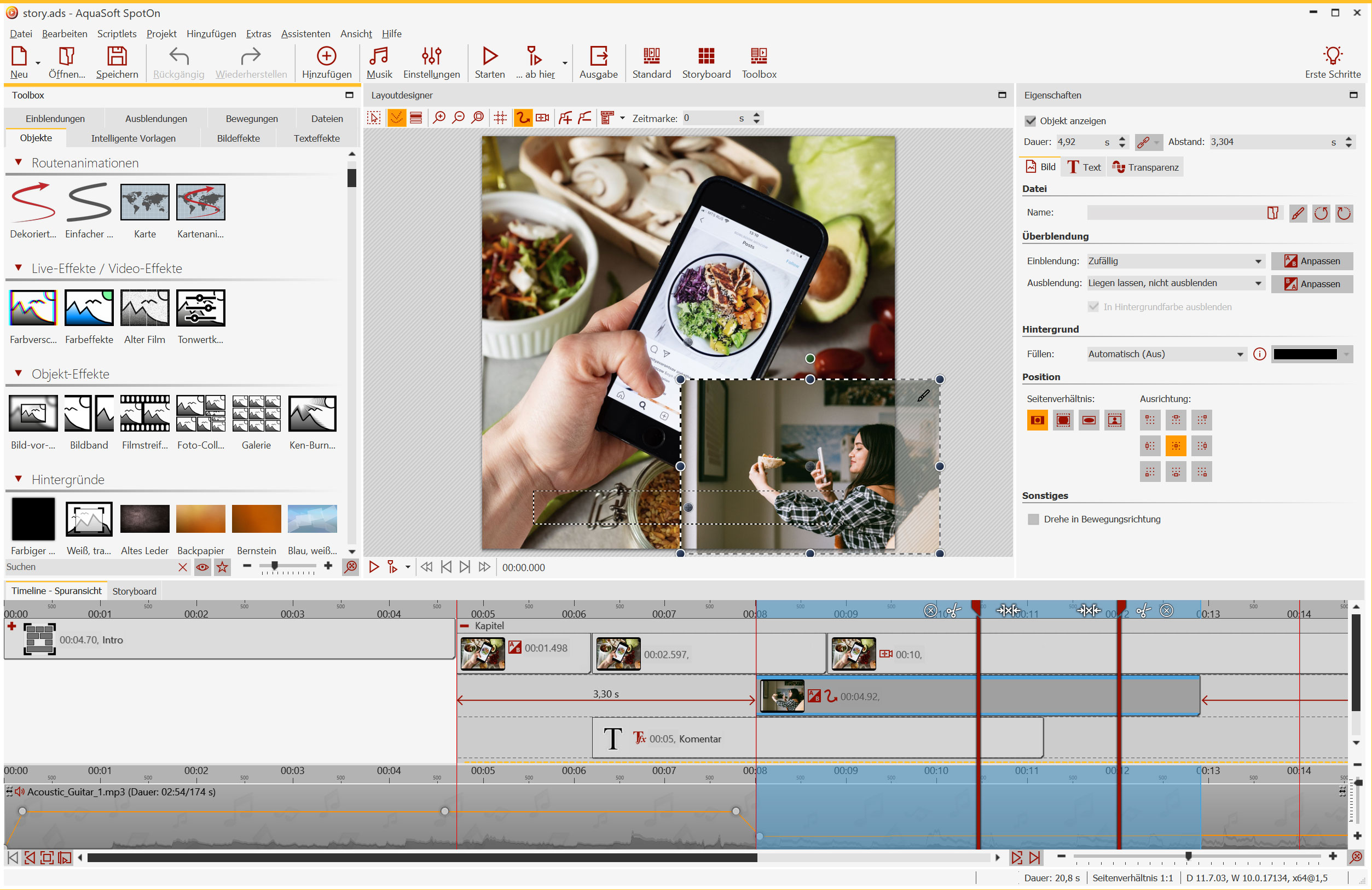Viewport: 1372px width, 890px height.
Task: Open the Einblendung dropdown
Action: point(1175,261)
